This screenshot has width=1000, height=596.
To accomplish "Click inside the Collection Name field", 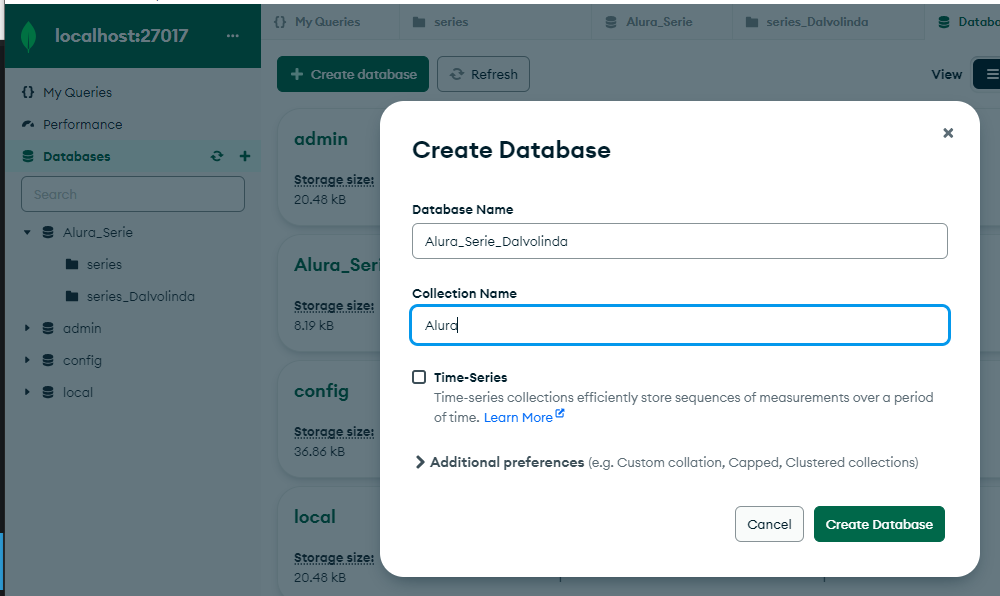I will pyautogui.click(x=679, y=325).
